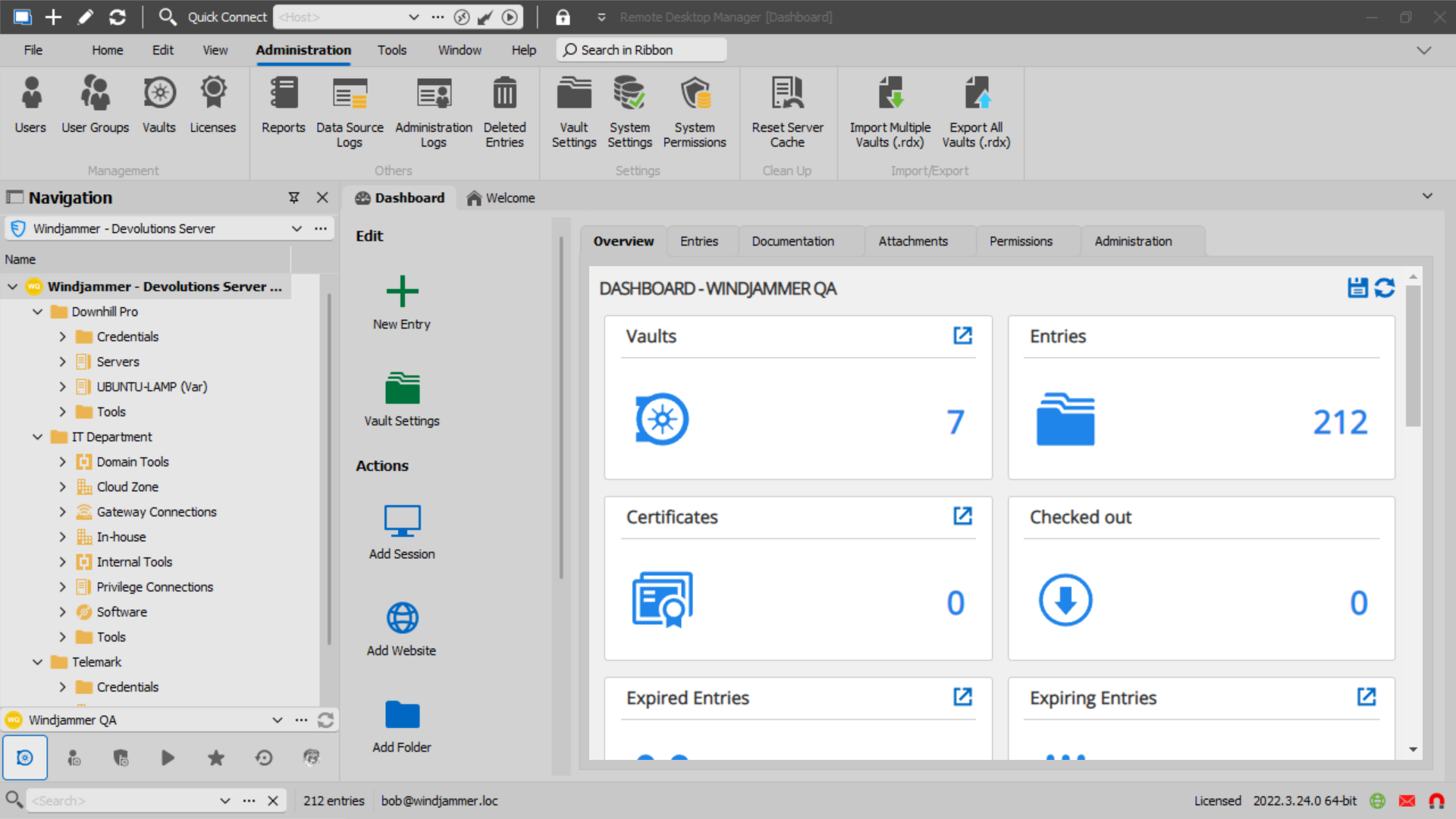Switch to the Permissions tab

(x=1019, y=241)
